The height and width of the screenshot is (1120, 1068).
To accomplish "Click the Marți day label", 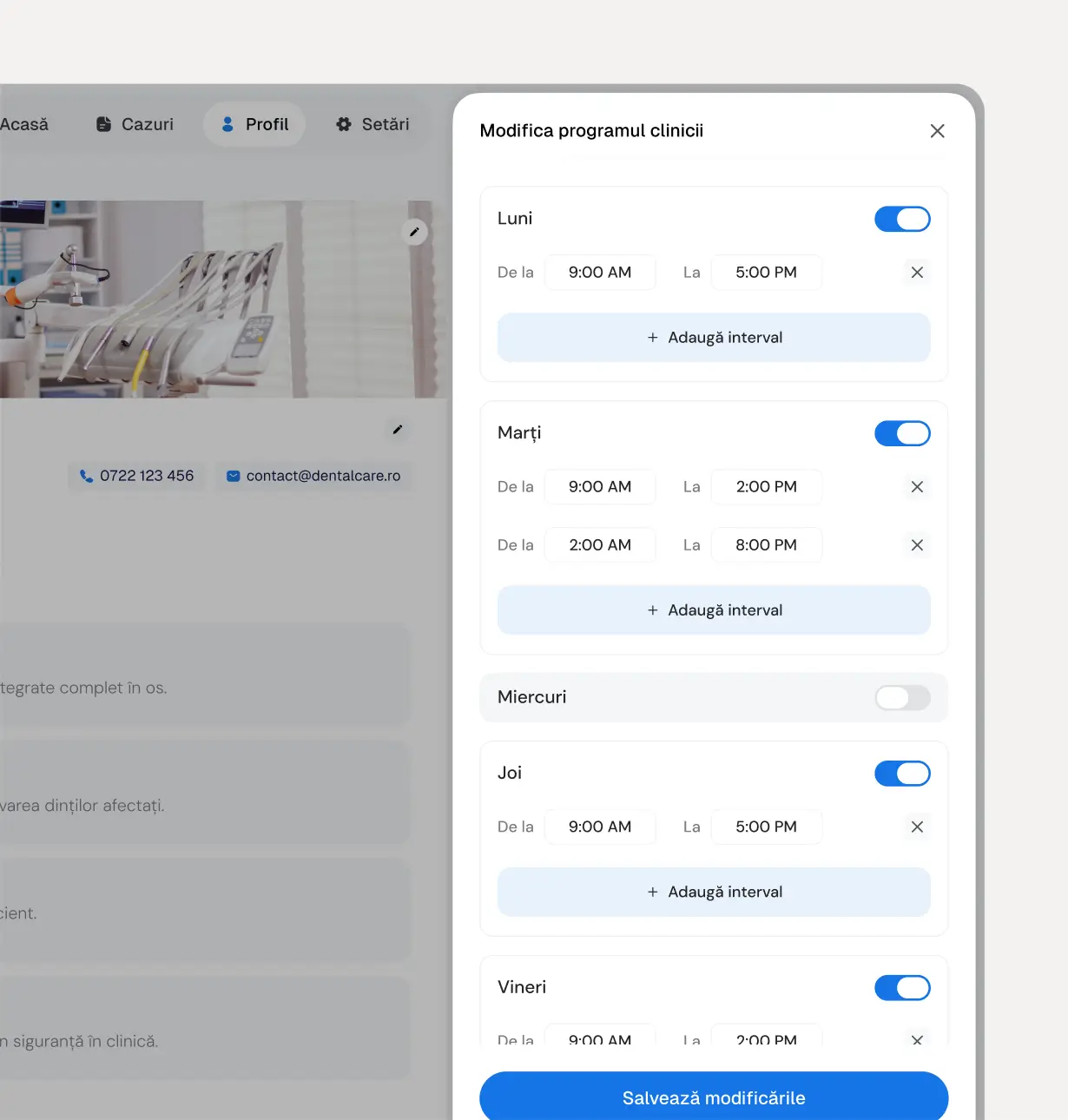I will tap(519, 433).
